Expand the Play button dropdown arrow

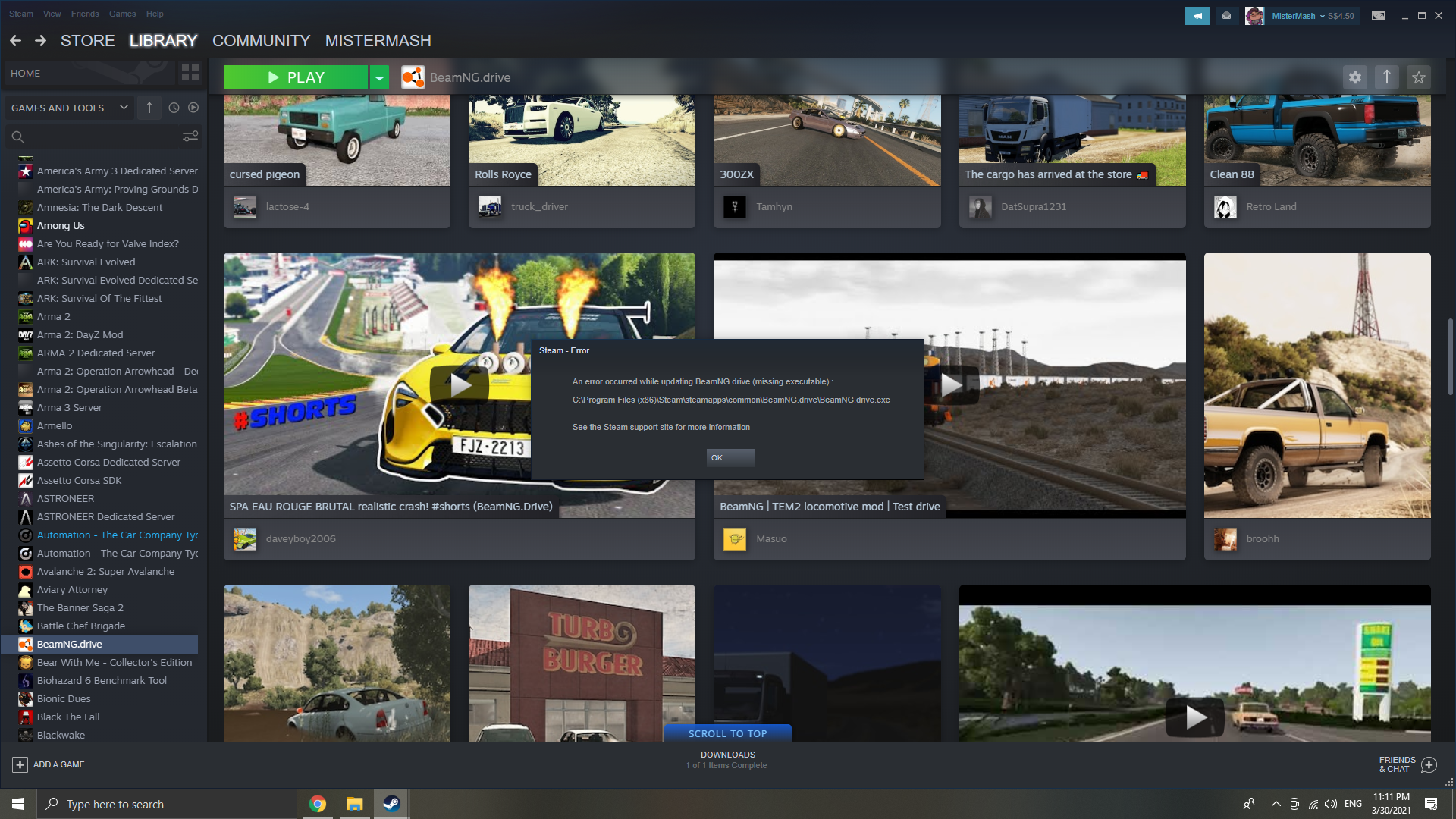(x=379, y=77)
